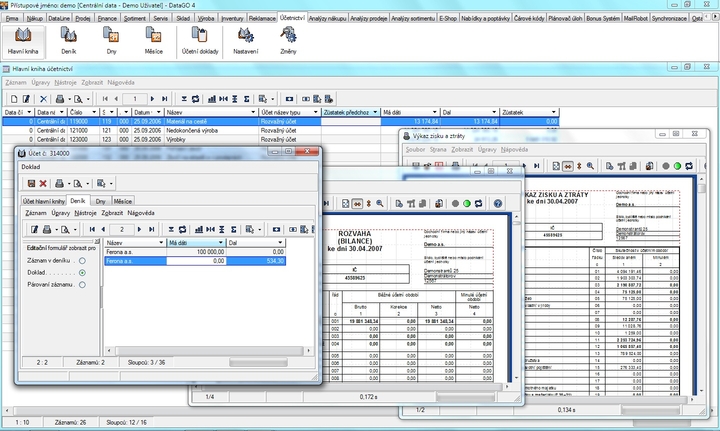Create new record in Hlavní kniha toolbar

coord(14,99)
